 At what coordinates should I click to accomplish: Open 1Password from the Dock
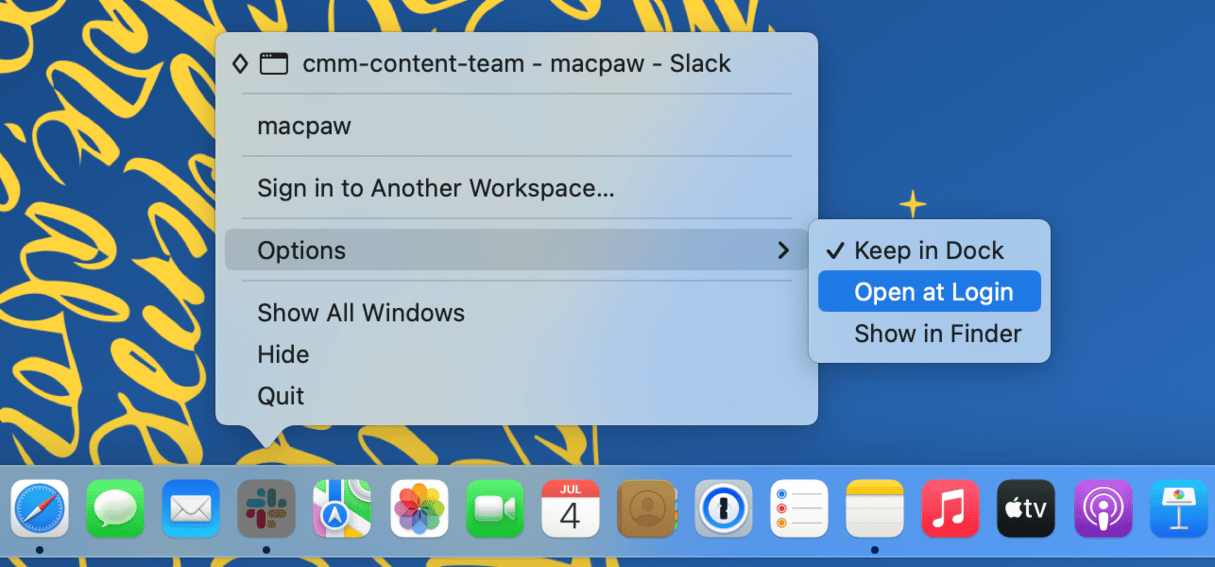[x=723, y=509]
